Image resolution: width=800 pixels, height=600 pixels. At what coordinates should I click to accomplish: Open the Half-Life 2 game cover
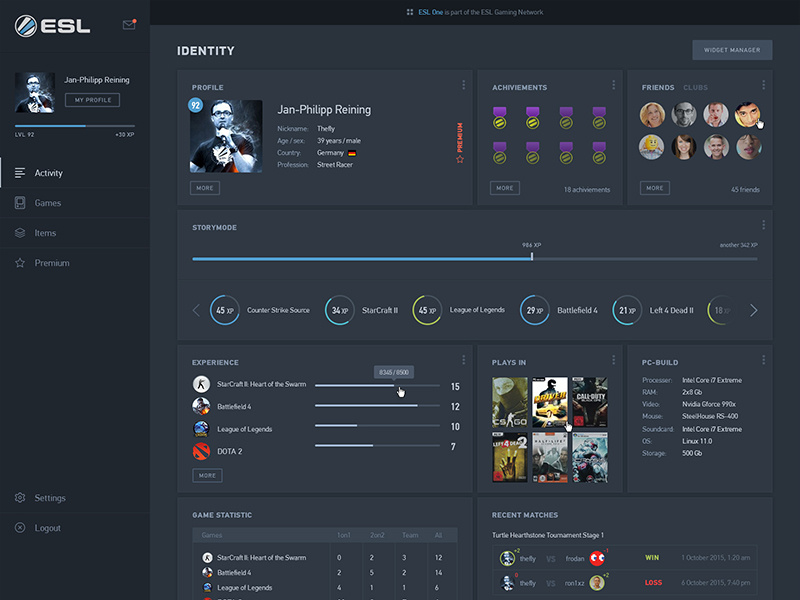click(x=549, y=457)
